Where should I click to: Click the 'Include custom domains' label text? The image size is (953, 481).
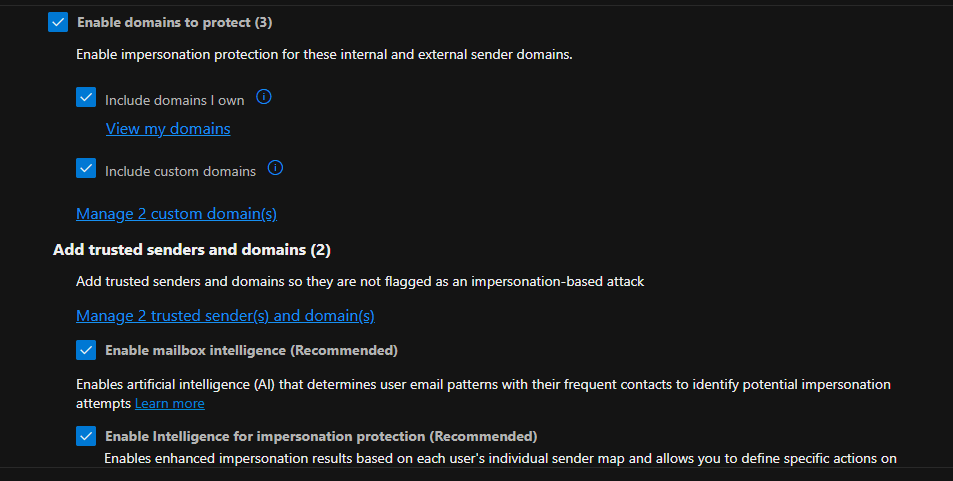coord(180,171)
